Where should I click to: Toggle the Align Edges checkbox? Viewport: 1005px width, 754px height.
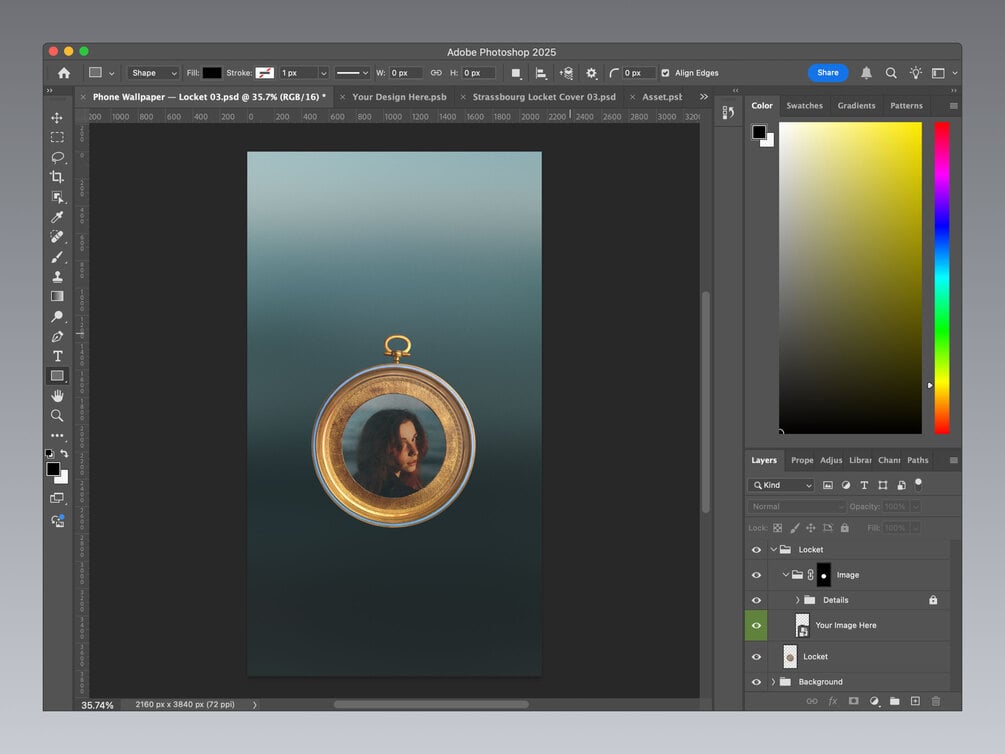point(665,73)
